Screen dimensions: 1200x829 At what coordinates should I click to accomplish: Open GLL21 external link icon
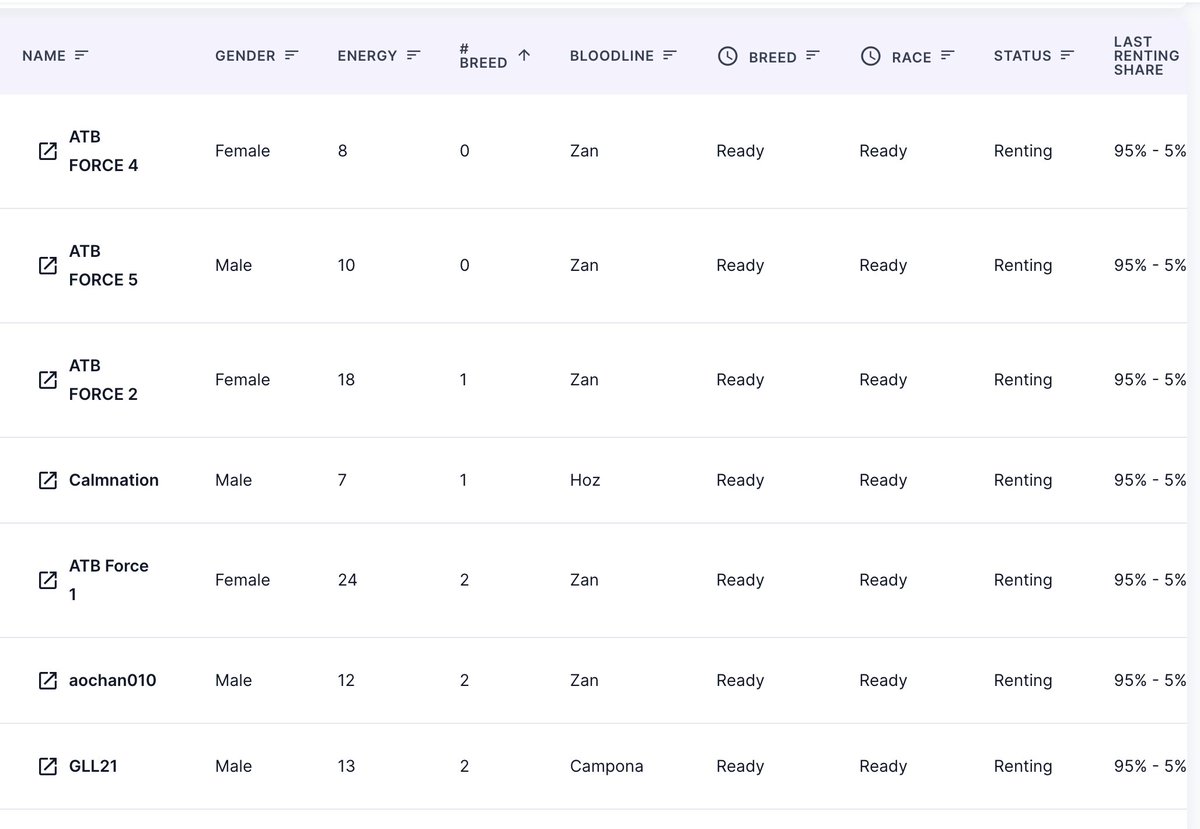(47, 766)
